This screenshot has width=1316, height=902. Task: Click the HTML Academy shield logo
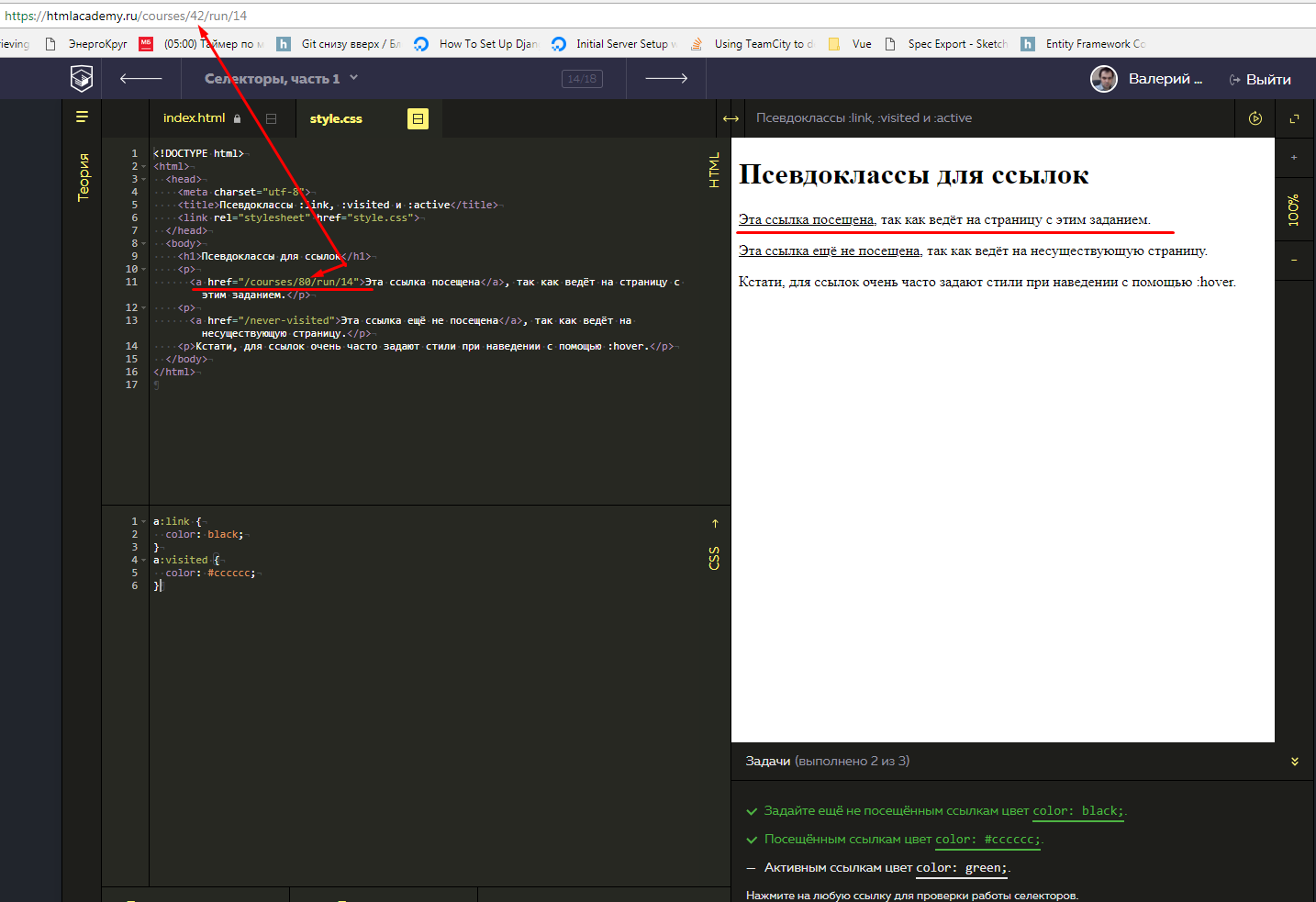(x=82, y=79)
